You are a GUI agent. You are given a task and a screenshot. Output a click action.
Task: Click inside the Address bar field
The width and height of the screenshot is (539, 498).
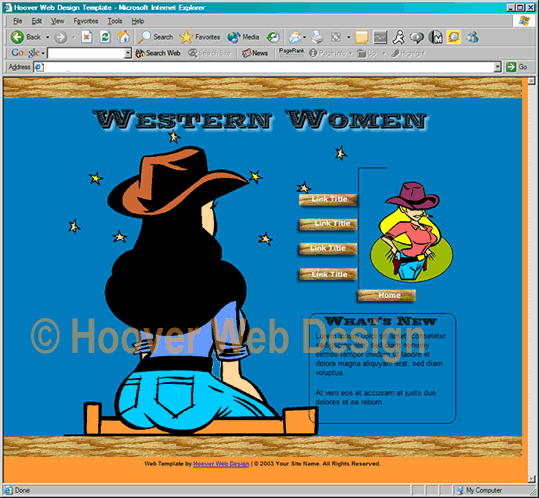tap(264, 67)
